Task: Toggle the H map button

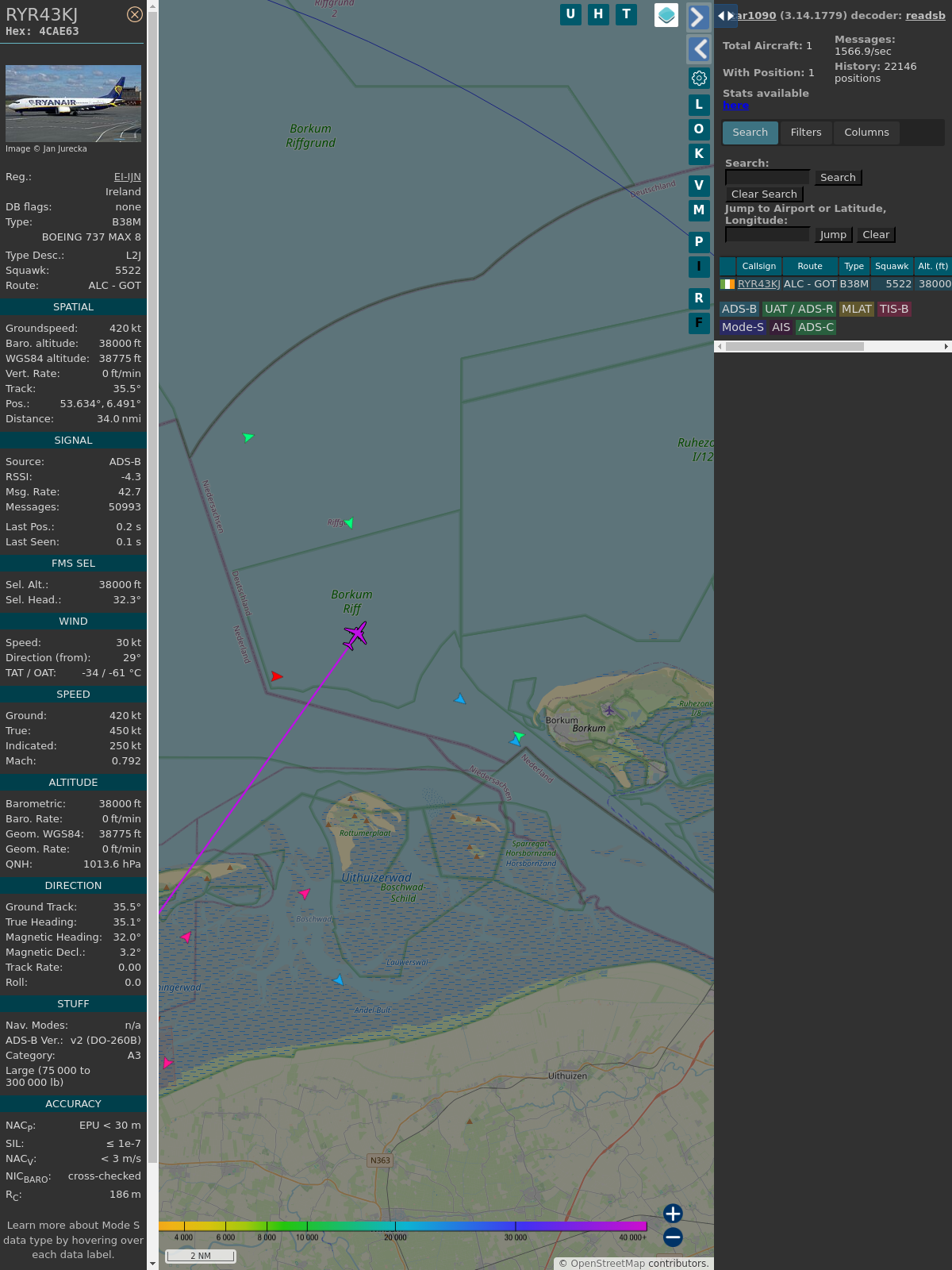Action: pyautogui.click(x=598, y=14)
